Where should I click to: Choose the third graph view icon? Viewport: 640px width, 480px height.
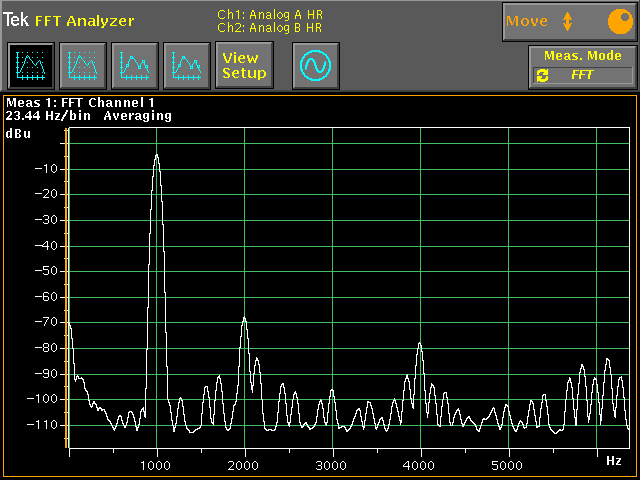pos(135,66)
